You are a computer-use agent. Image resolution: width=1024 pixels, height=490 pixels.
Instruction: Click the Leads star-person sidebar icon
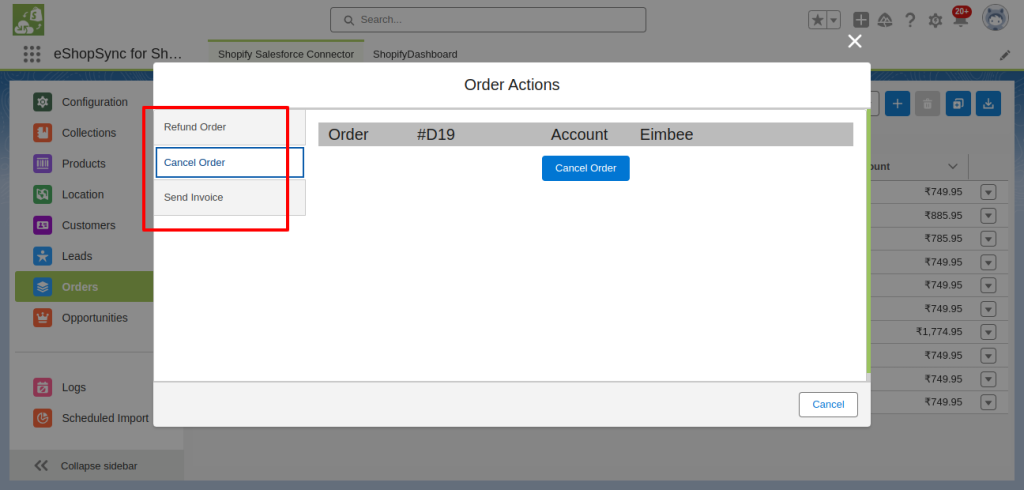click(x=42, y=255)
